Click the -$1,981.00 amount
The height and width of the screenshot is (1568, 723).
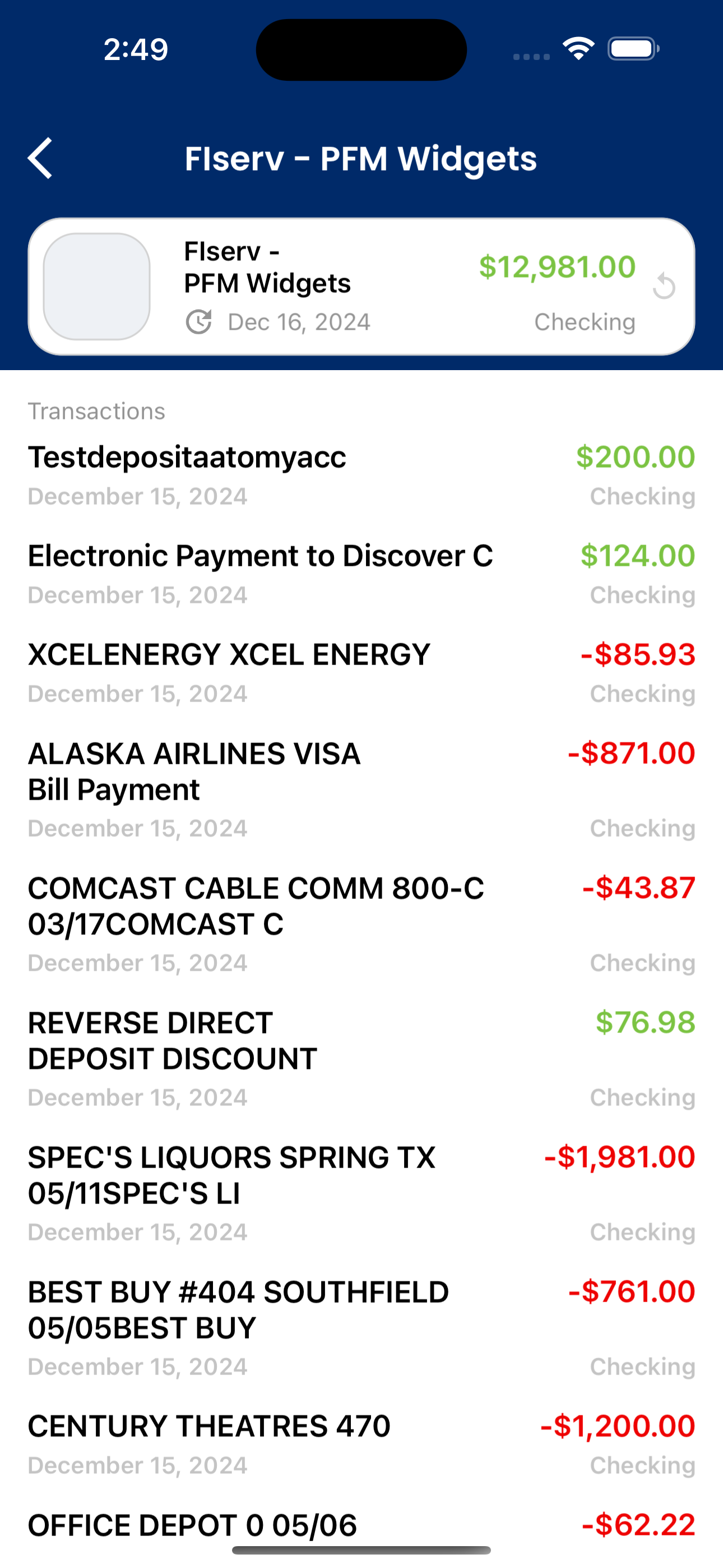619,1156
